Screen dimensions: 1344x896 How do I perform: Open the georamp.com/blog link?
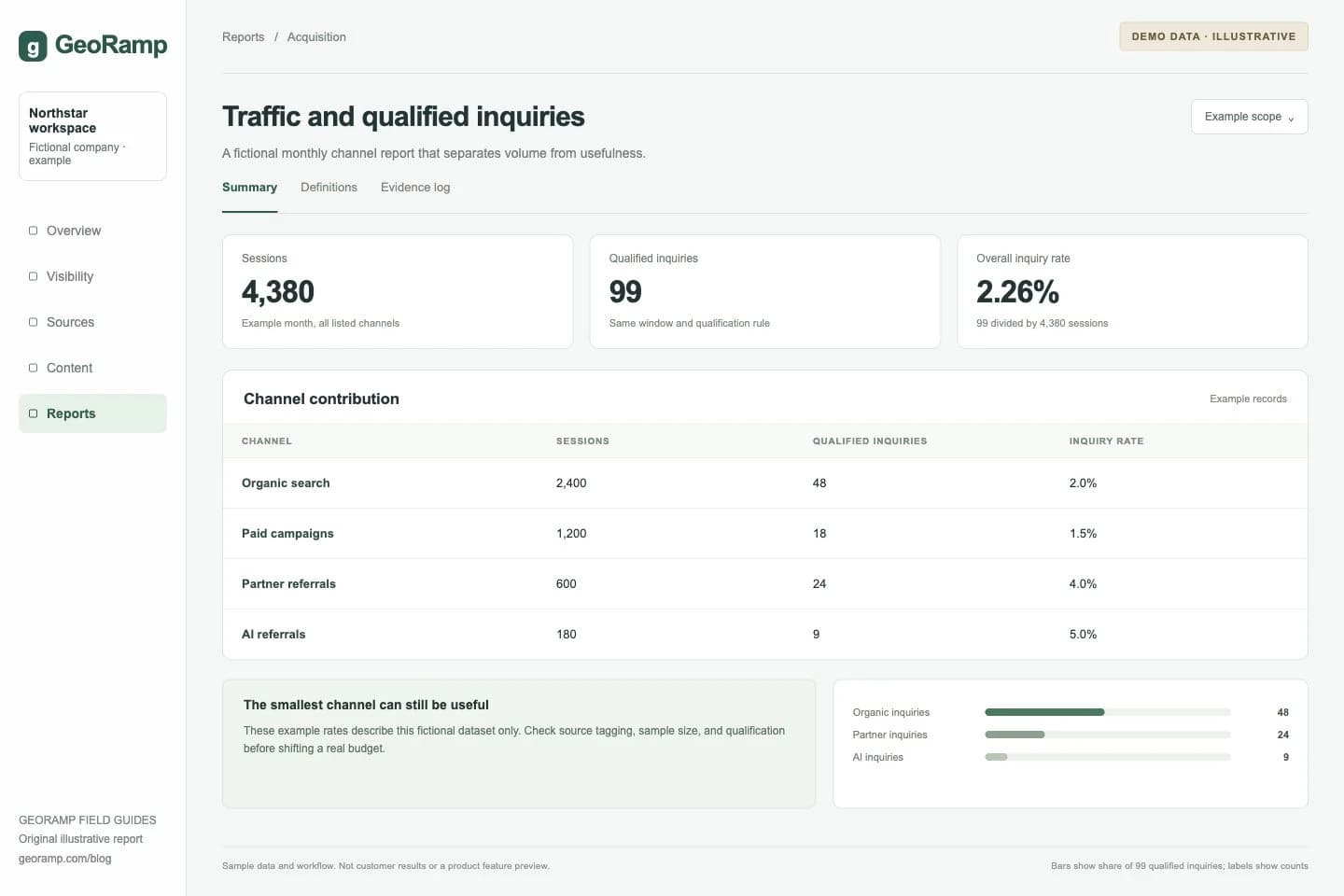(x=64, y=859)
